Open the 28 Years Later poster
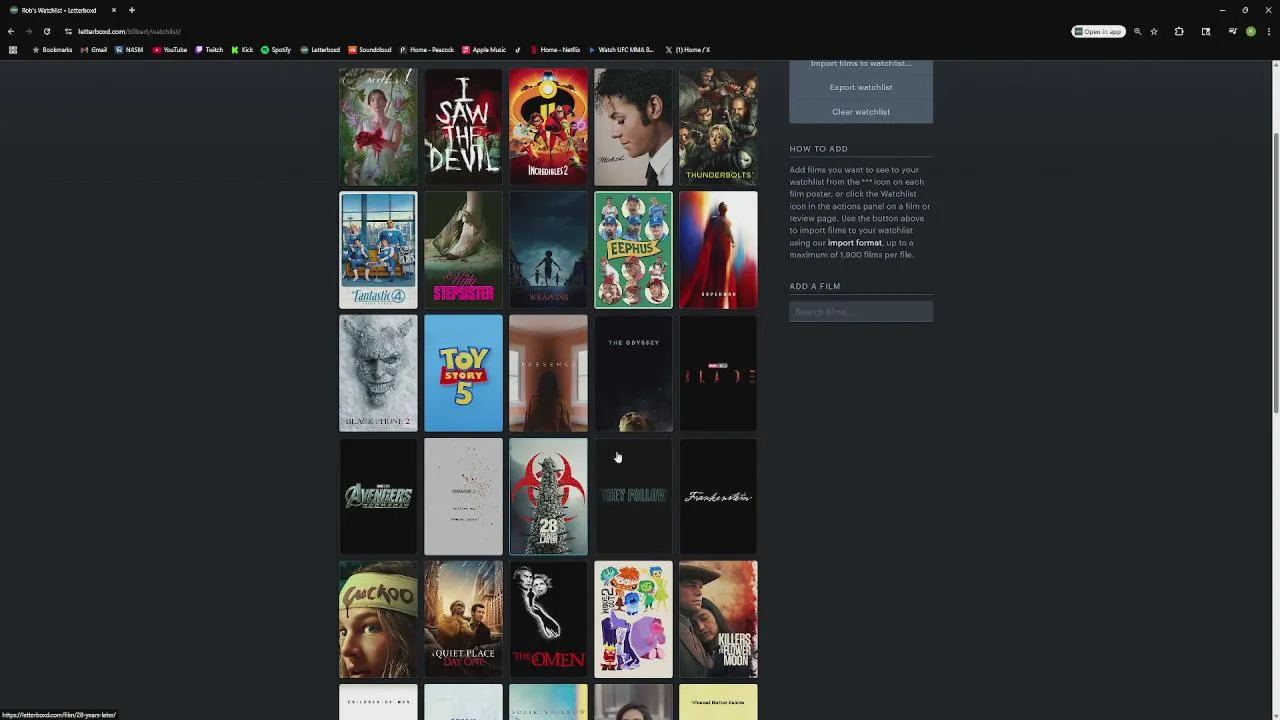The width and height of the screenshot is (1280, 720). pyautogui.click(x=548, y=496)
